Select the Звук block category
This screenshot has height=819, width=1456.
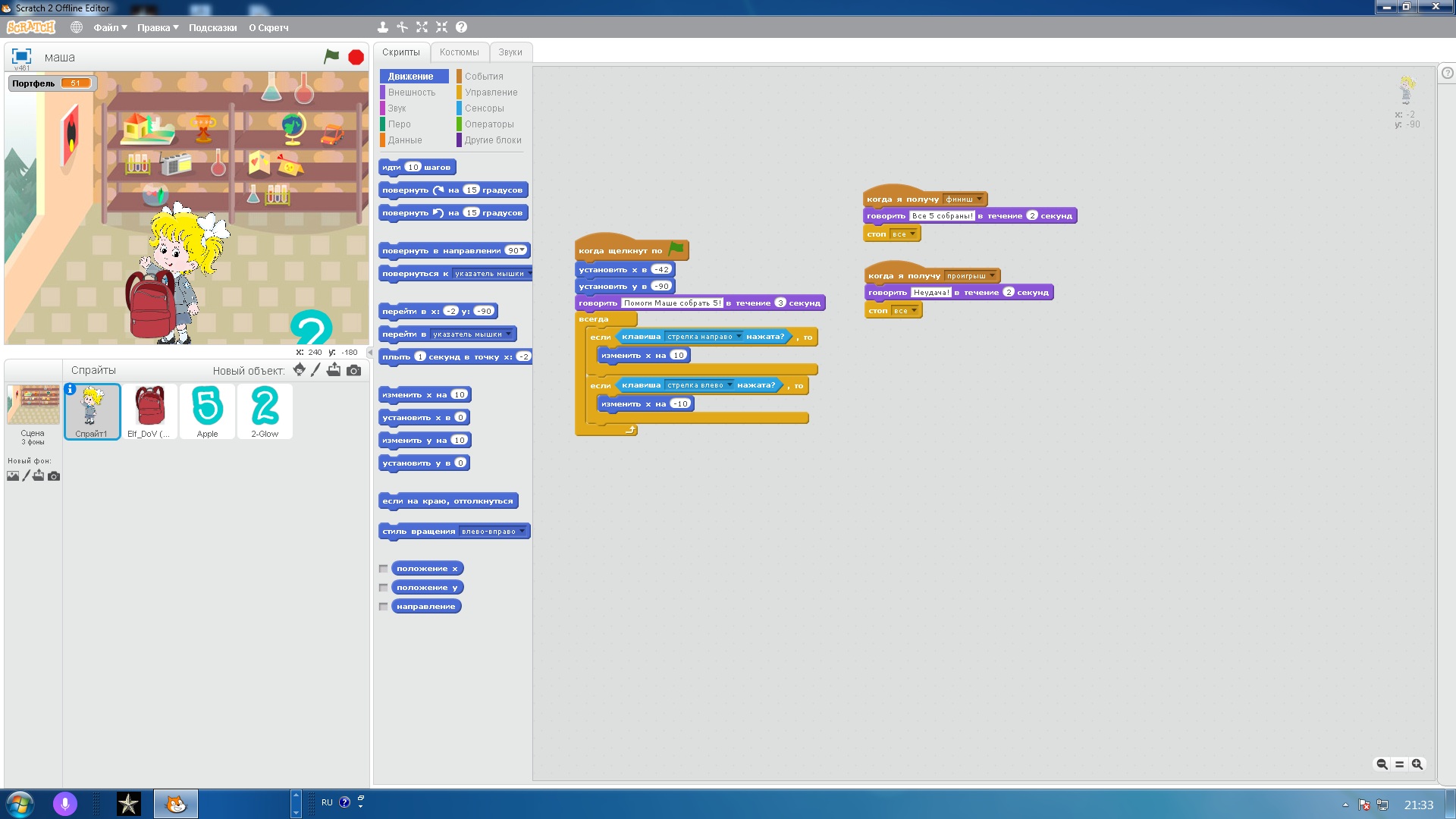pyautogui.click(x=397, y=108)
